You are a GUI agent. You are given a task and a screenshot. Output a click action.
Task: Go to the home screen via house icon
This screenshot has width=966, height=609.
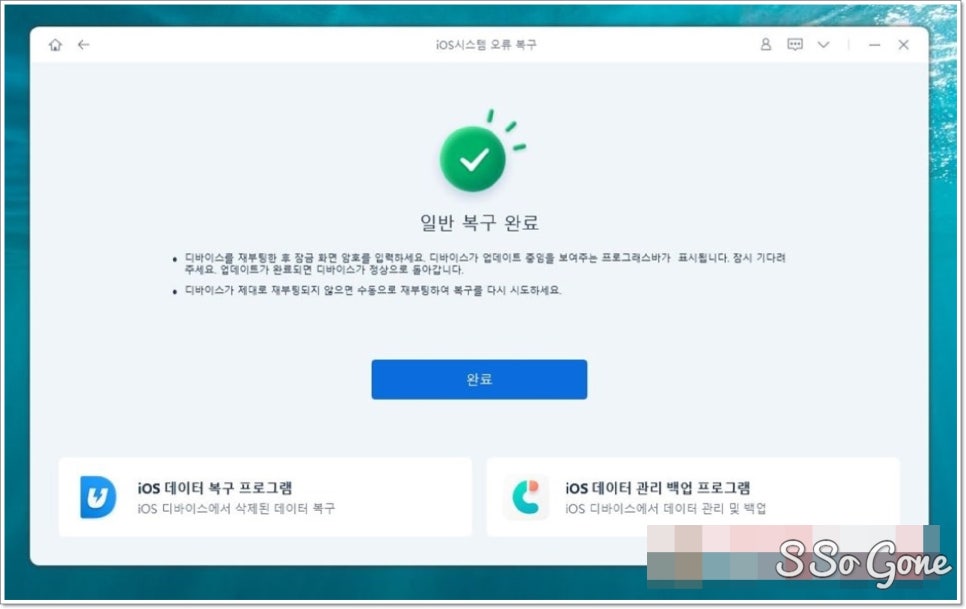[55, 45]
